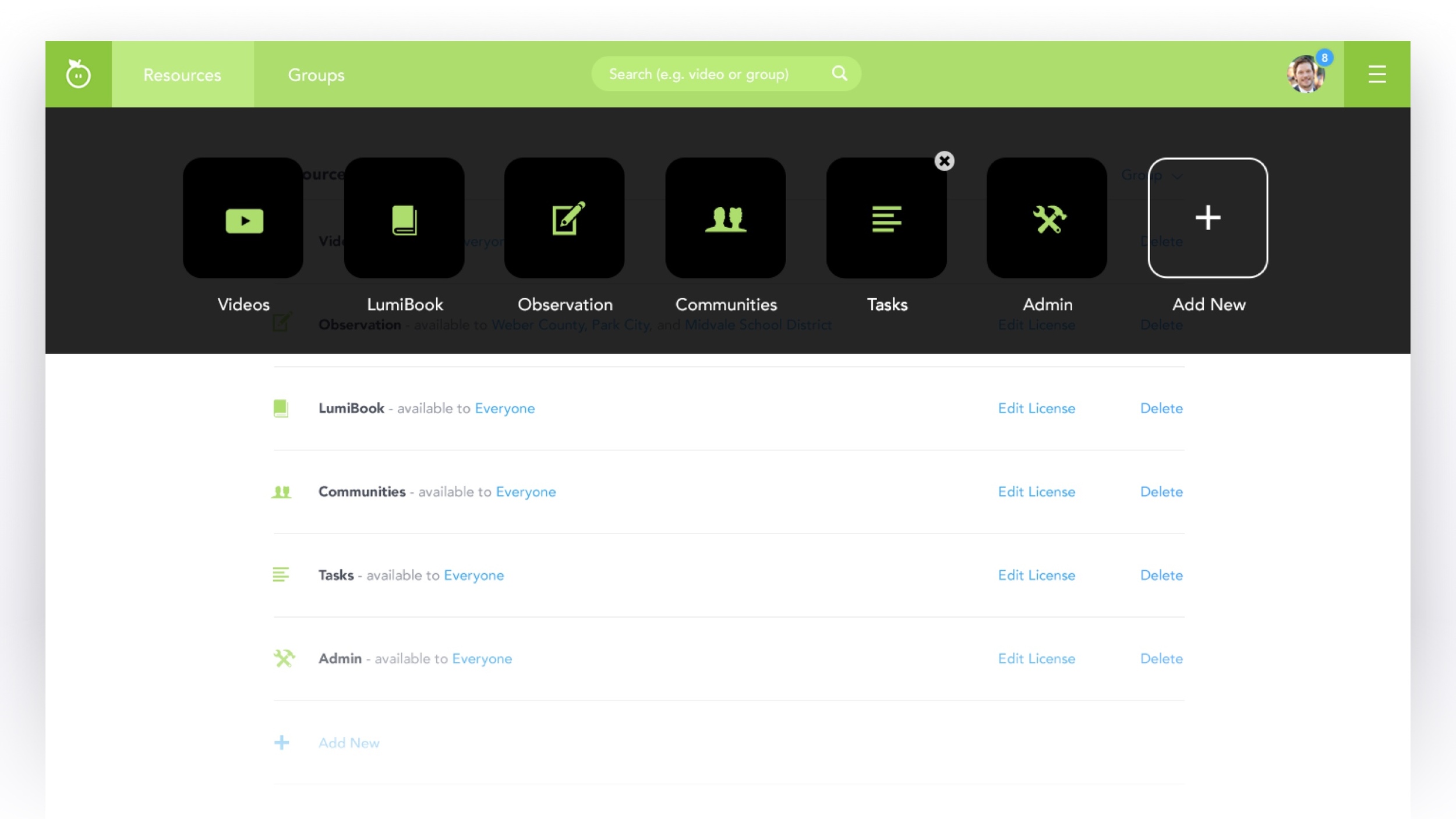The width and height of the screenshot is (1456, 819).
Task: Open the Tasks app tile
Action: [x=886, y=218]
